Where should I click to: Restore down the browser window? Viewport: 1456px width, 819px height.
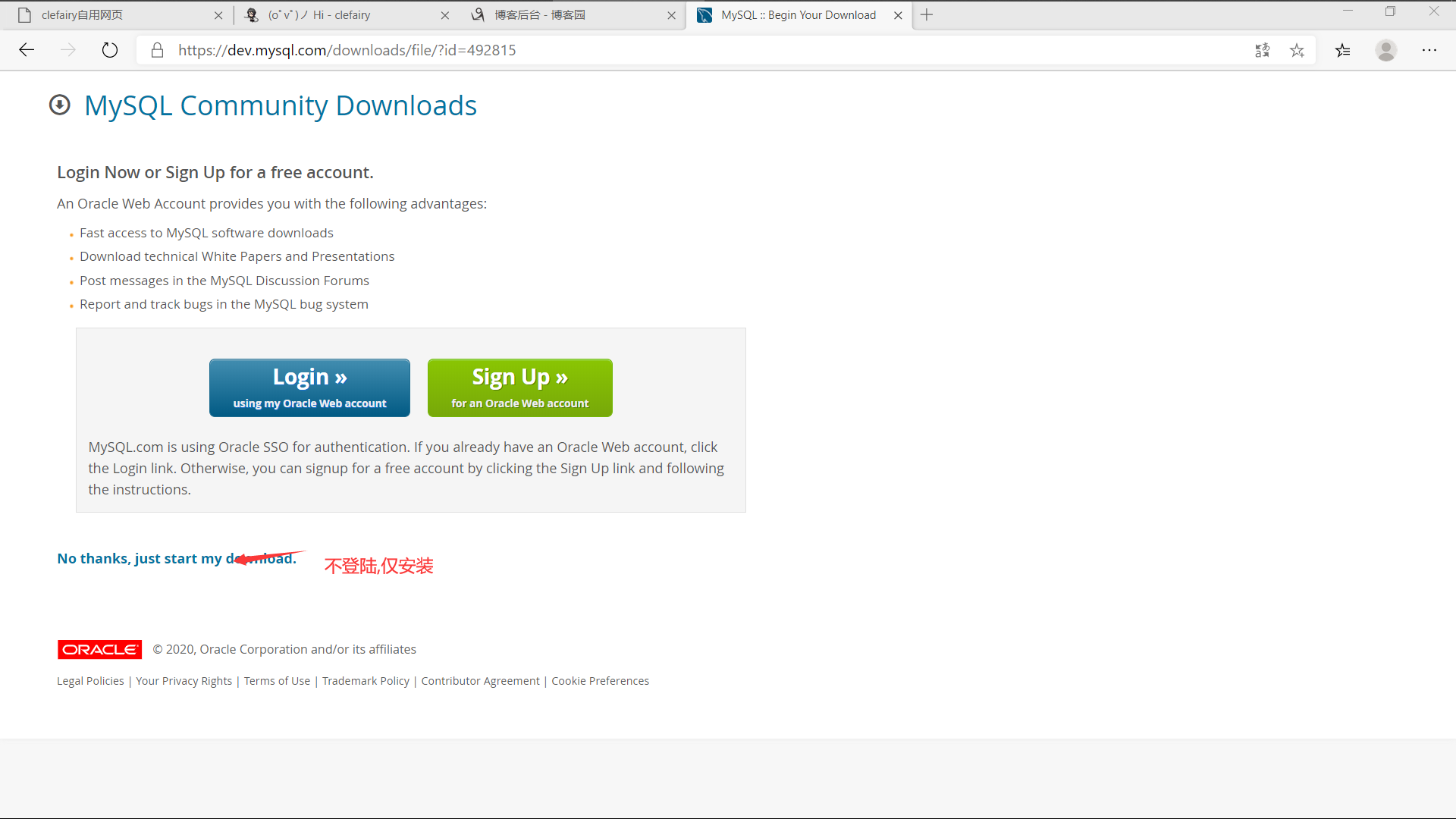tap(1390, 11)
